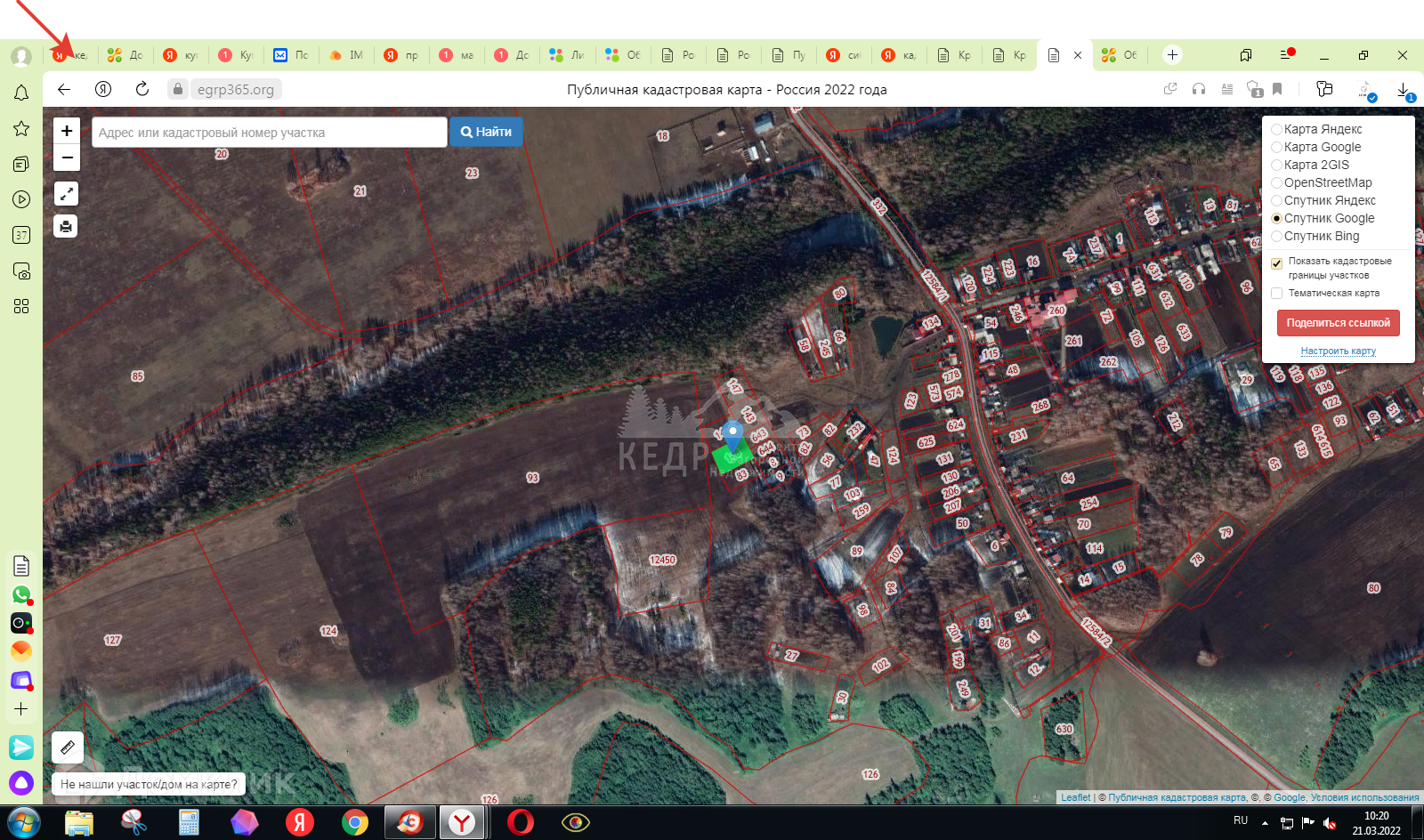Open a new browser tab
1424x840 pixels.
(x=1172, y=55)
